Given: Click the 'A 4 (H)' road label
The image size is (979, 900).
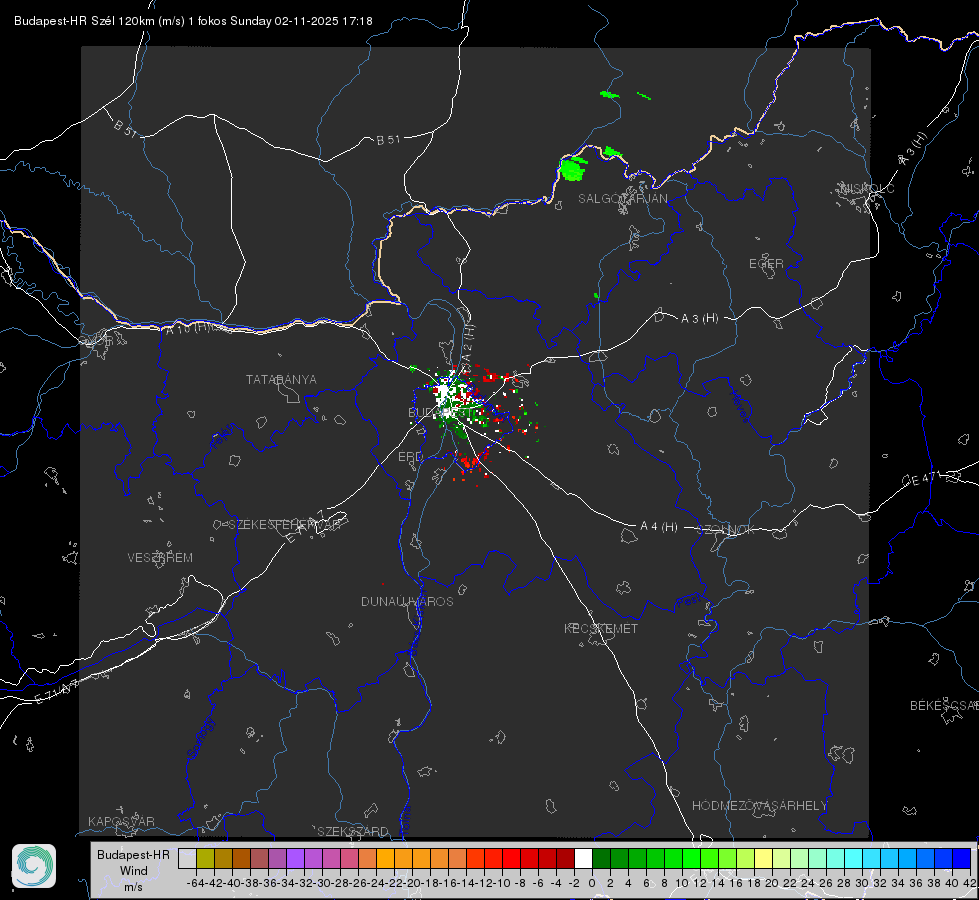Looking at the screenshot, I should point(659,527).
